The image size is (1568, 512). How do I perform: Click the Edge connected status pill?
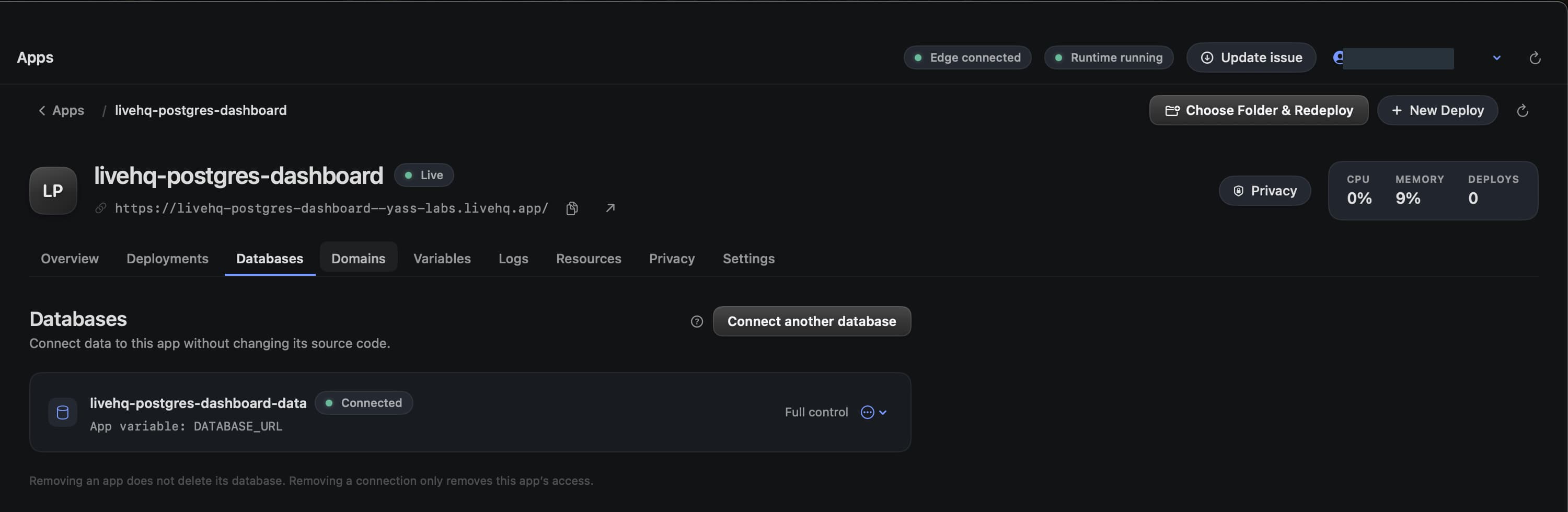coord(967,58)
